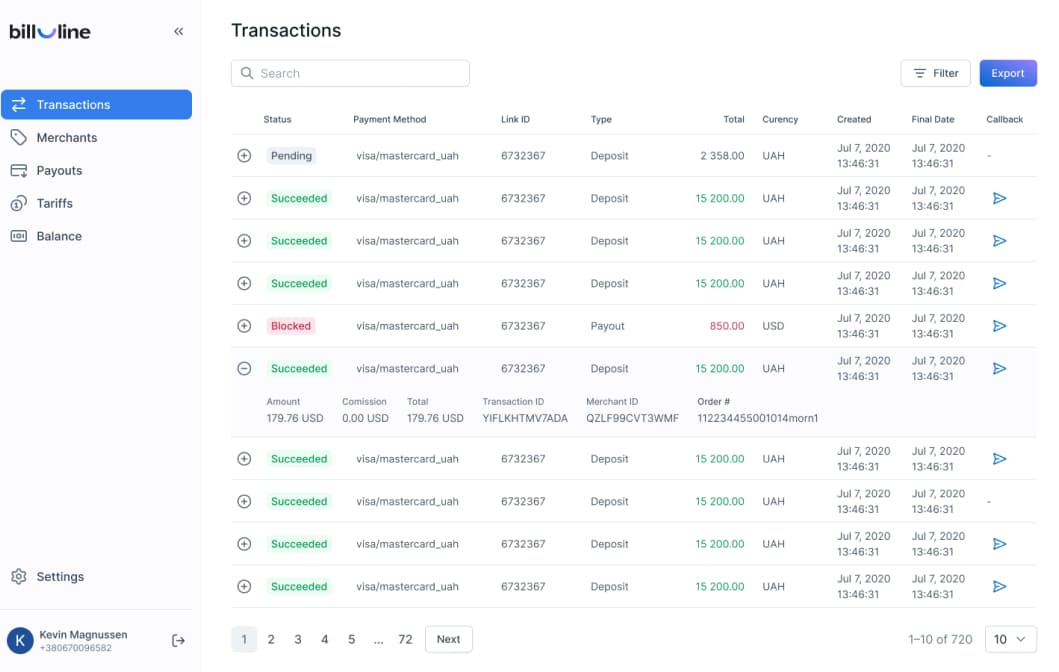This screenshot has height=672, width=1059.
Task: Click callback send icon in last row
Action: [998, 587]
